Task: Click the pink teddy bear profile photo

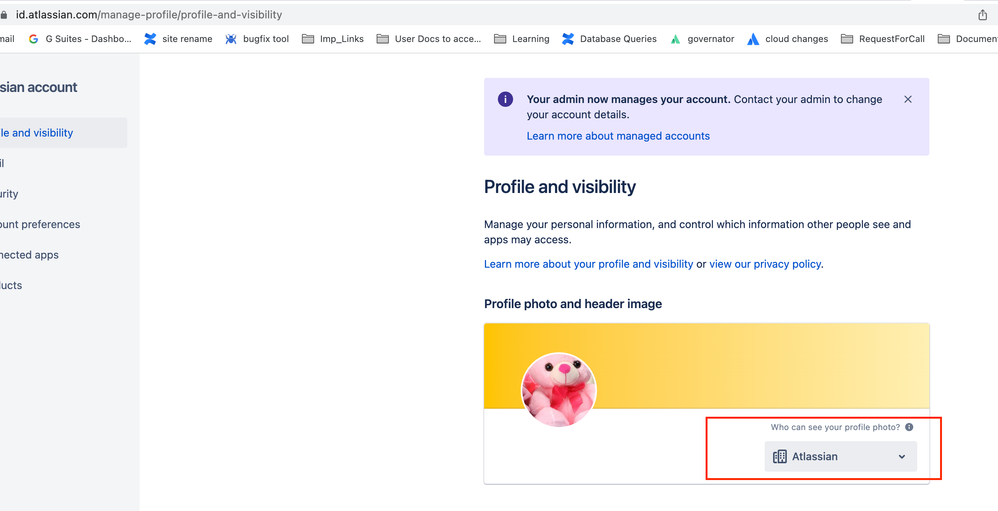Action: click(x=559, y=389)
